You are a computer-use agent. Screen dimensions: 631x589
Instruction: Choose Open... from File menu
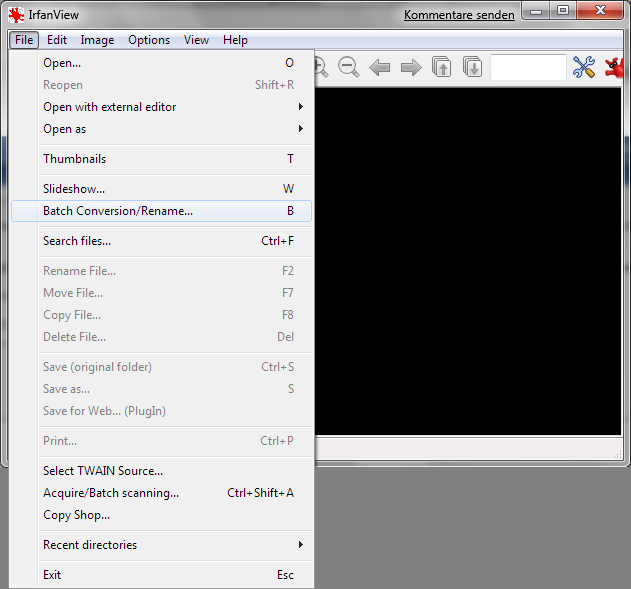(161, 63)
